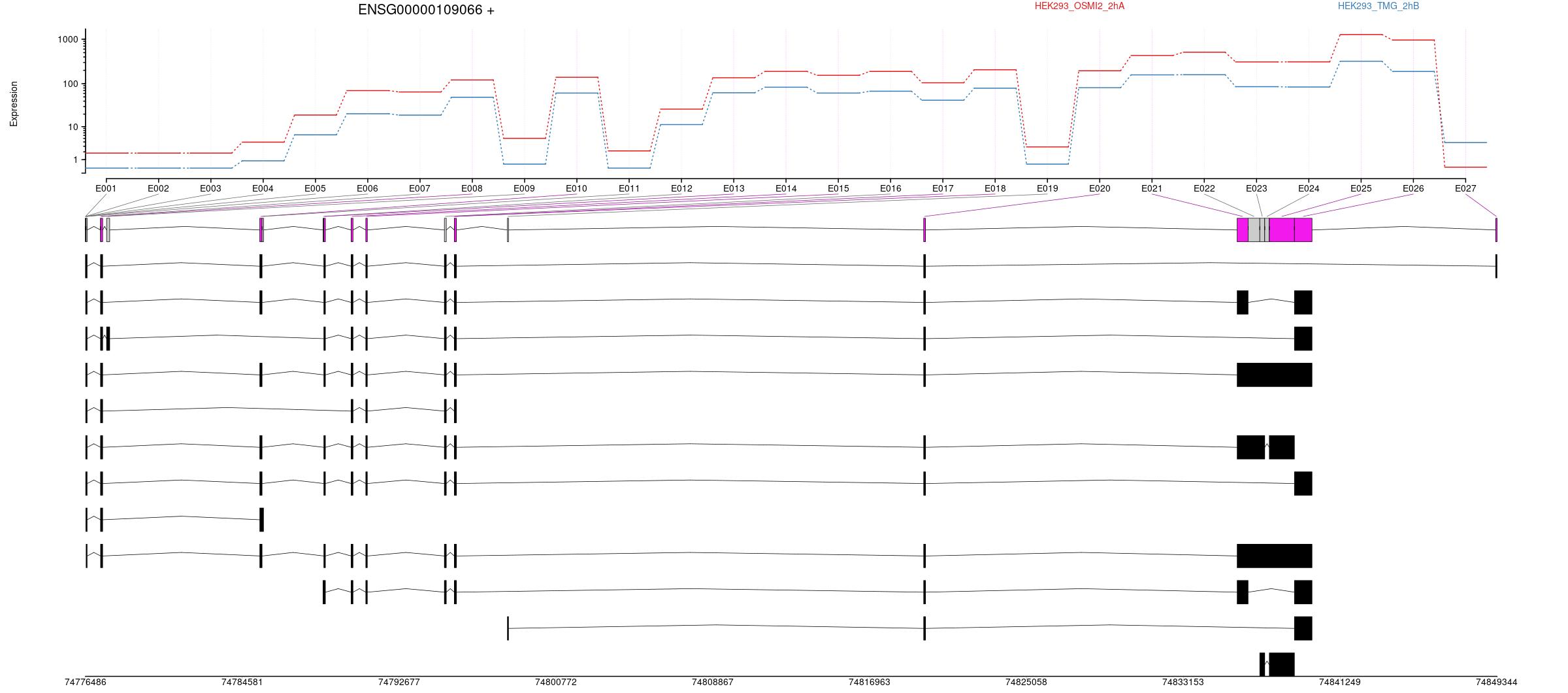Image resolution: width=1568 pixels, height=693 pixels.
Task: Click exon label E007
Action: point(419,188)
